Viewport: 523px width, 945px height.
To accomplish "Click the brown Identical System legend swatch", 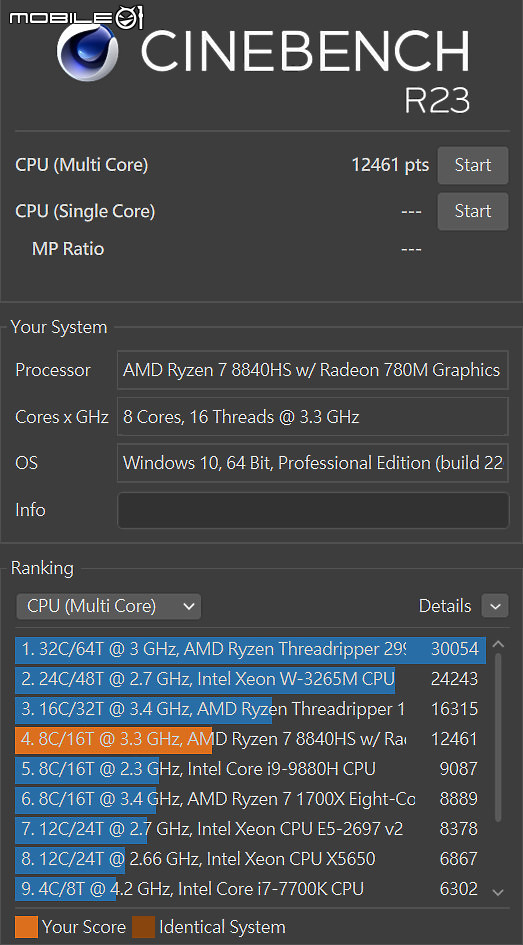I will pos(143,927).
